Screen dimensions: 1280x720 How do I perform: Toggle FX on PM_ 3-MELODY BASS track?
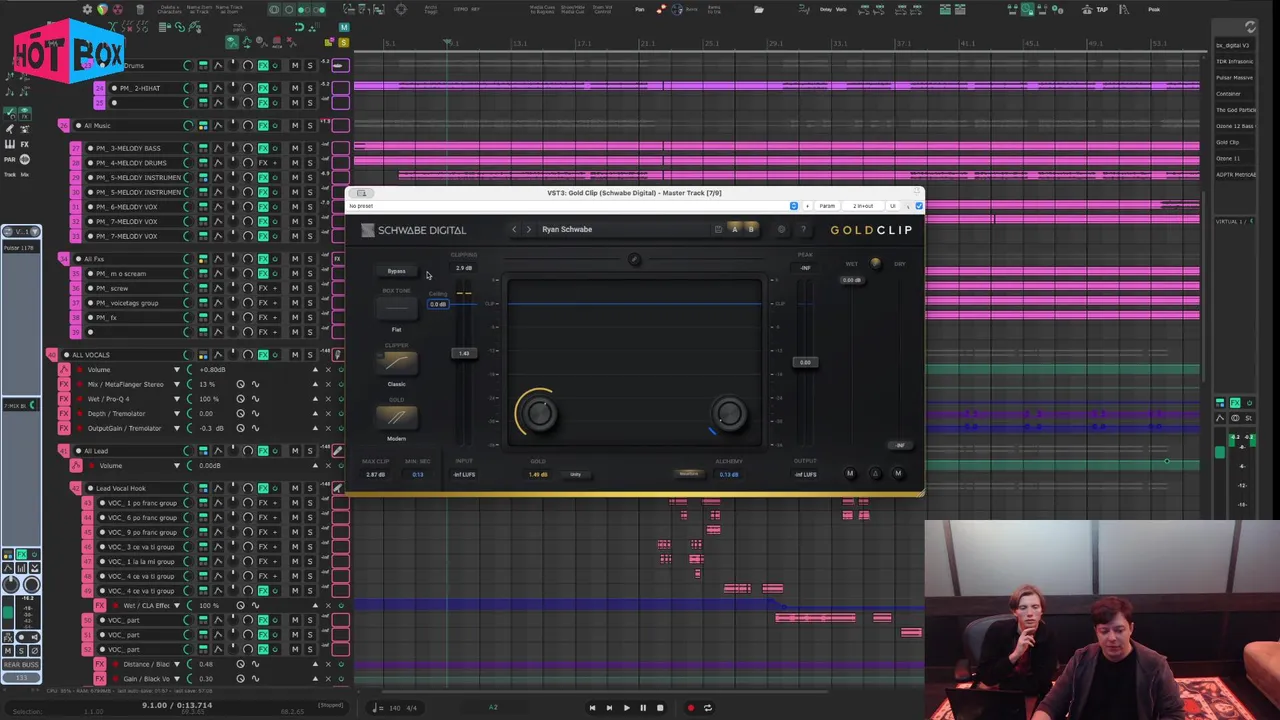coord(265,148)
